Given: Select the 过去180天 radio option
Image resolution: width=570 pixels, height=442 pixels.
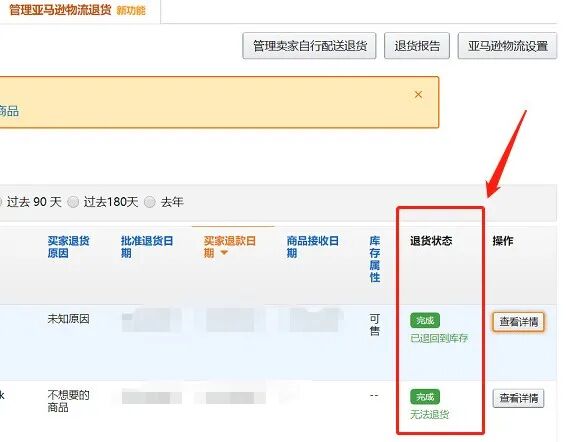Looking at the screenshot, I should pyautogui.click(x=73, y=202).
